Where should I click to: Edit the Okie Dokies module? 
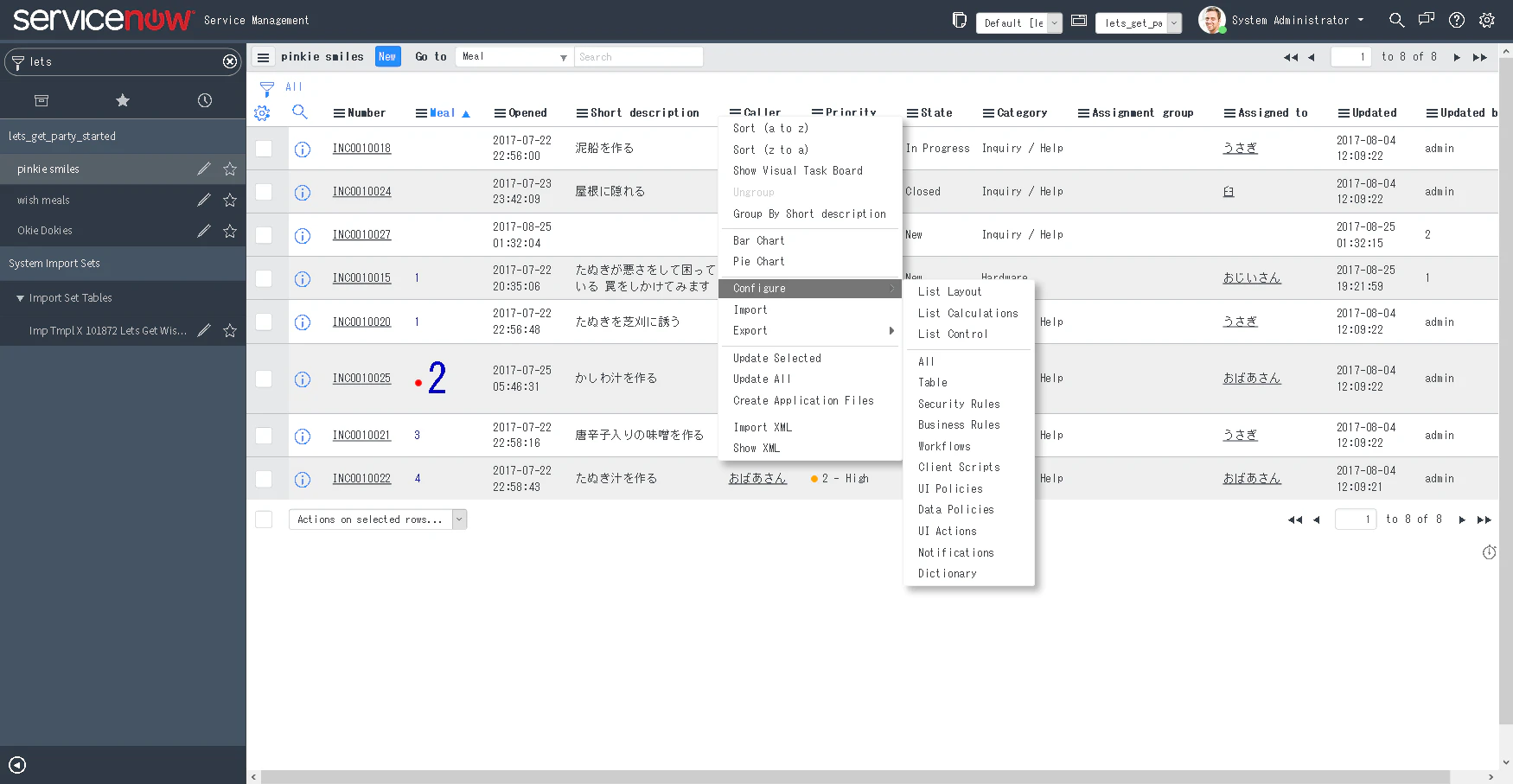[x=204, y=231]
